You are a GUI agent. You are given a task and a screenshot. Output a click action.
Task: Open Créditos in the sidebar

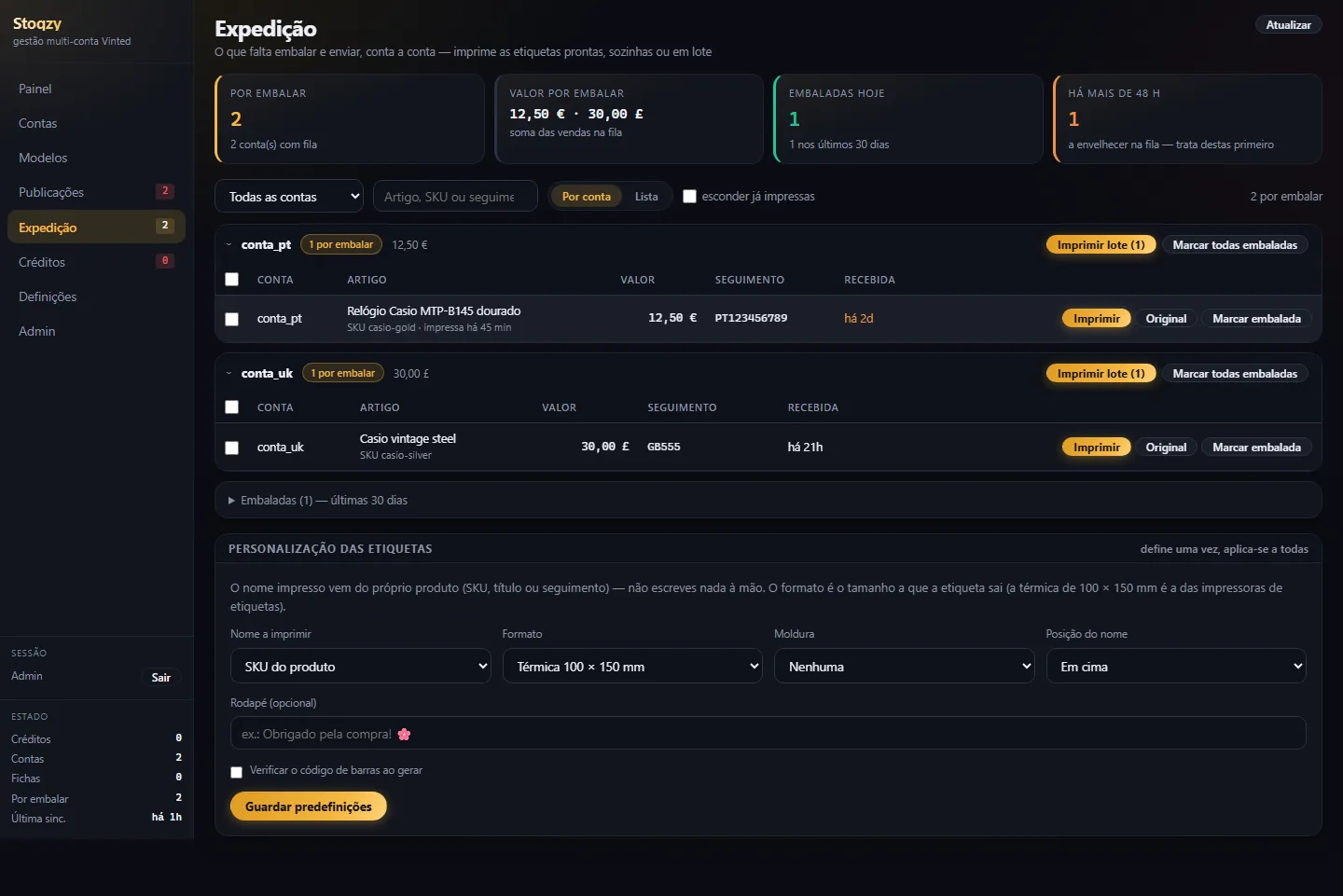96,262
